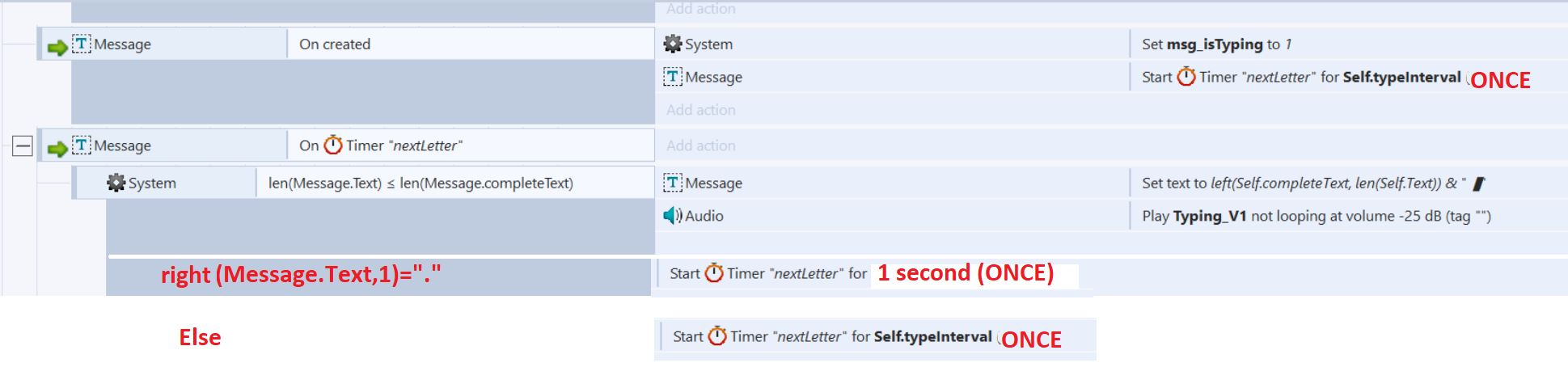Click the Start Timer for 1 second action
The height and width of the screenshot is (367, 1568).
[x=862, y=273]
